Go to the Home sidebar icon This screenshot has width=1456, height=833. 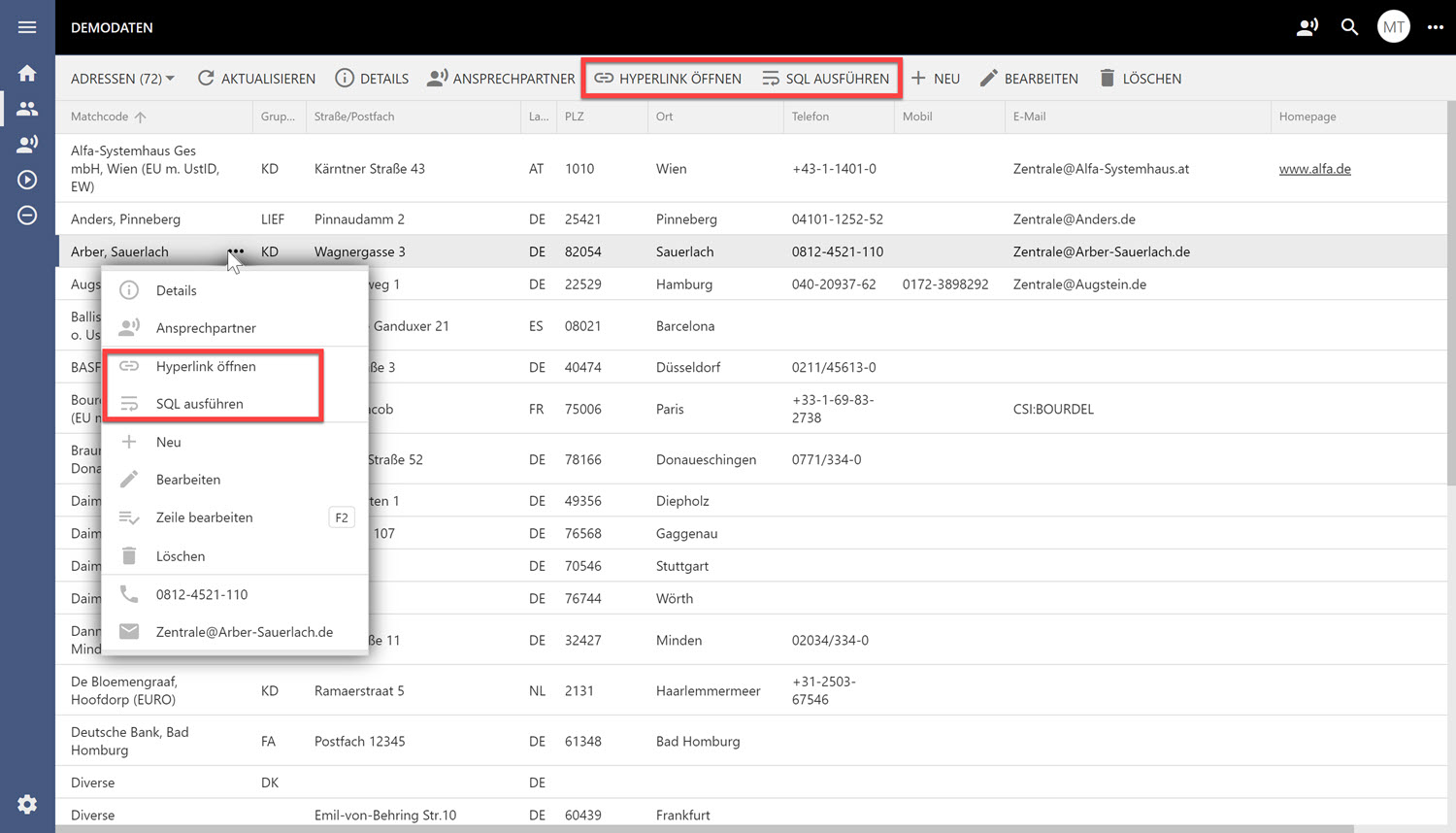point(27,73)
